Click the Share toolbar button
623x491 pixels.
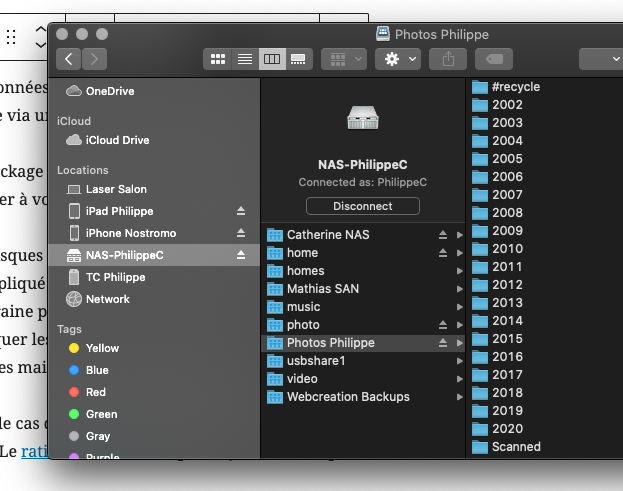point(448,59)
